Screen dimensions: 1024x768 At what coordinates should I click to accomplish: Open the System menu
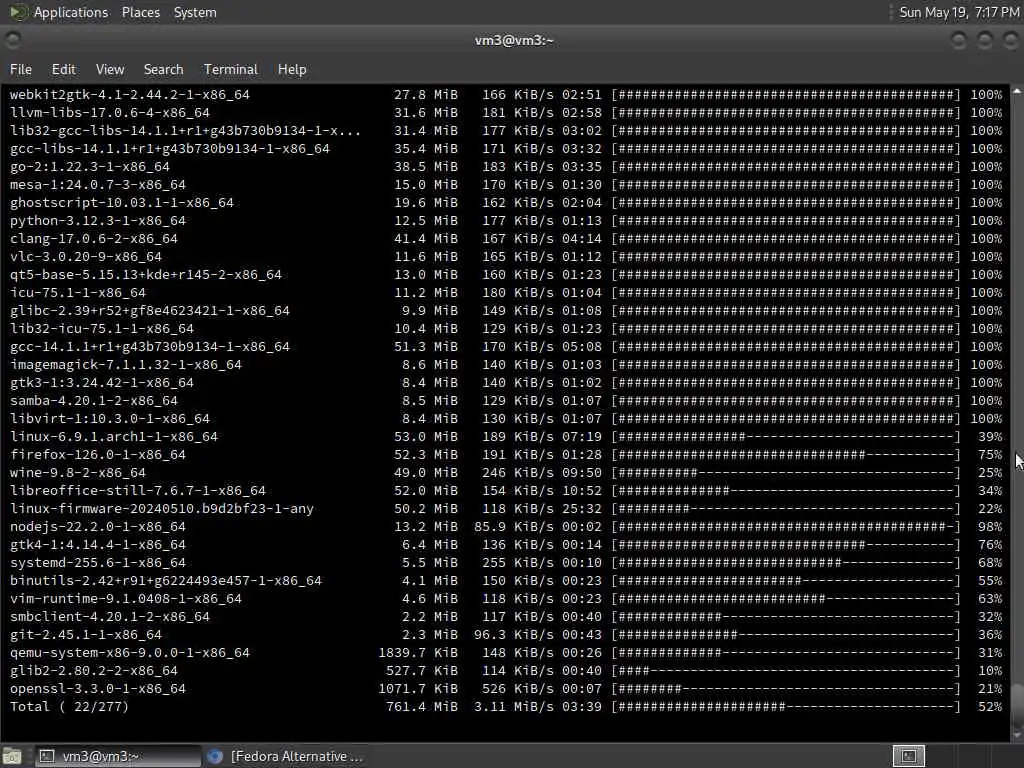point(195,12)
